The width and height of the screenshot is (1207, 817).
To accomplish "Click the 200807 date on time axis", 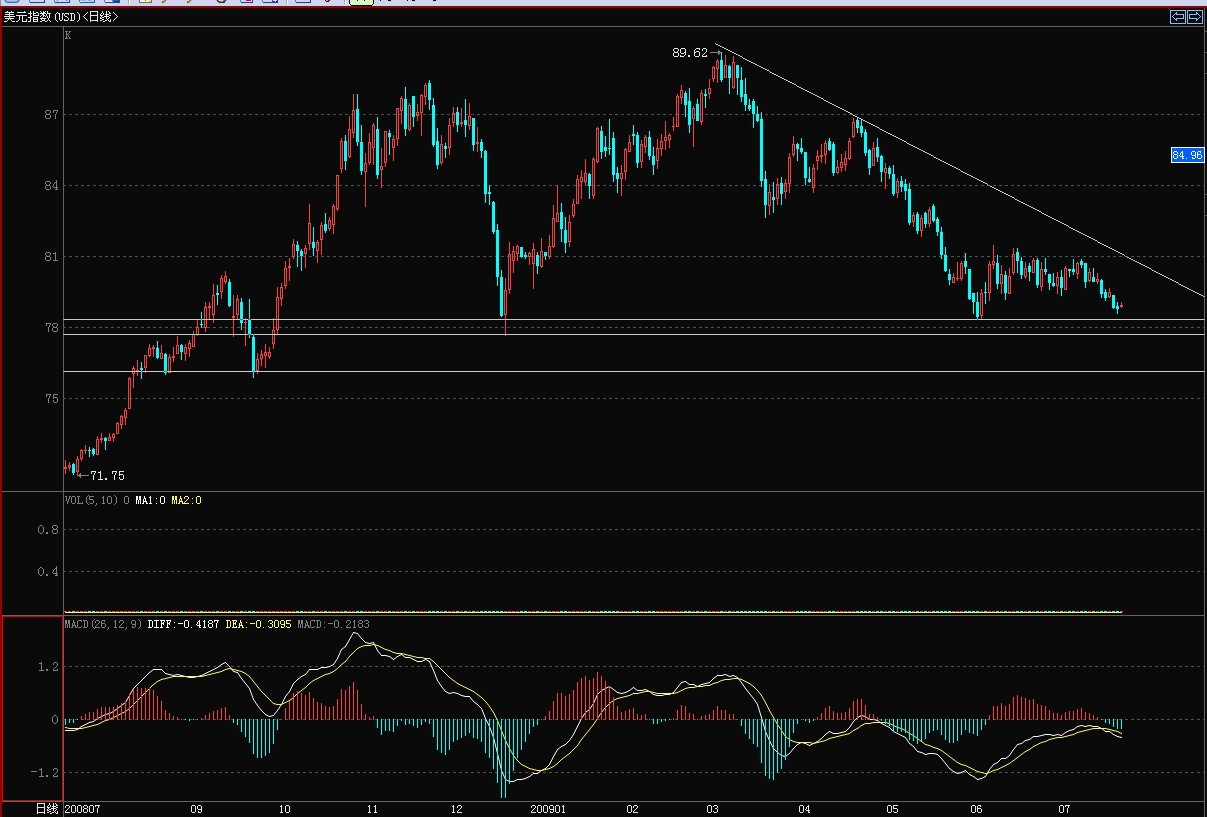I will 82,809.
